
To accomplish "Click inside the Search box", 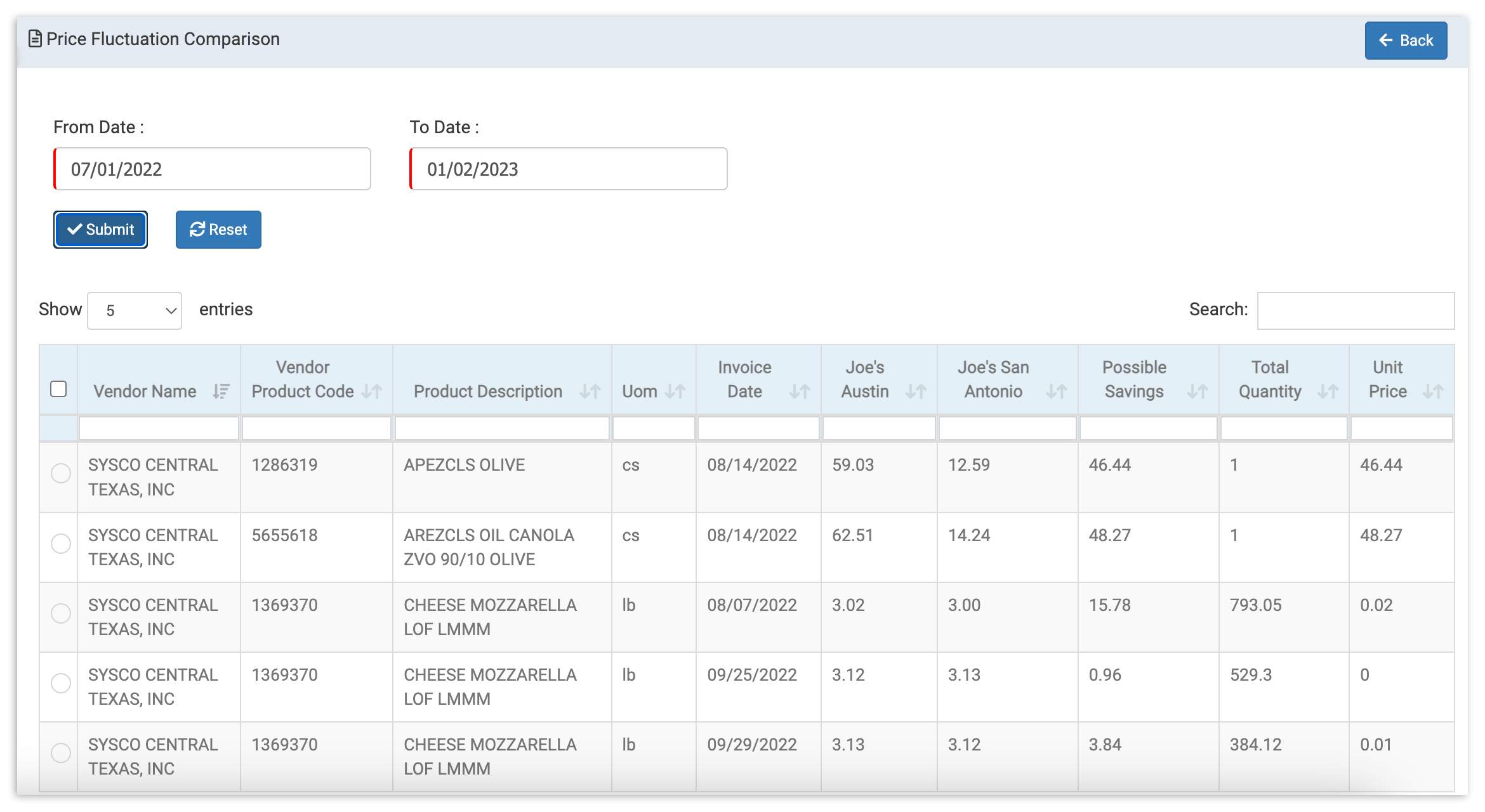I will [x=1356, y=310].
